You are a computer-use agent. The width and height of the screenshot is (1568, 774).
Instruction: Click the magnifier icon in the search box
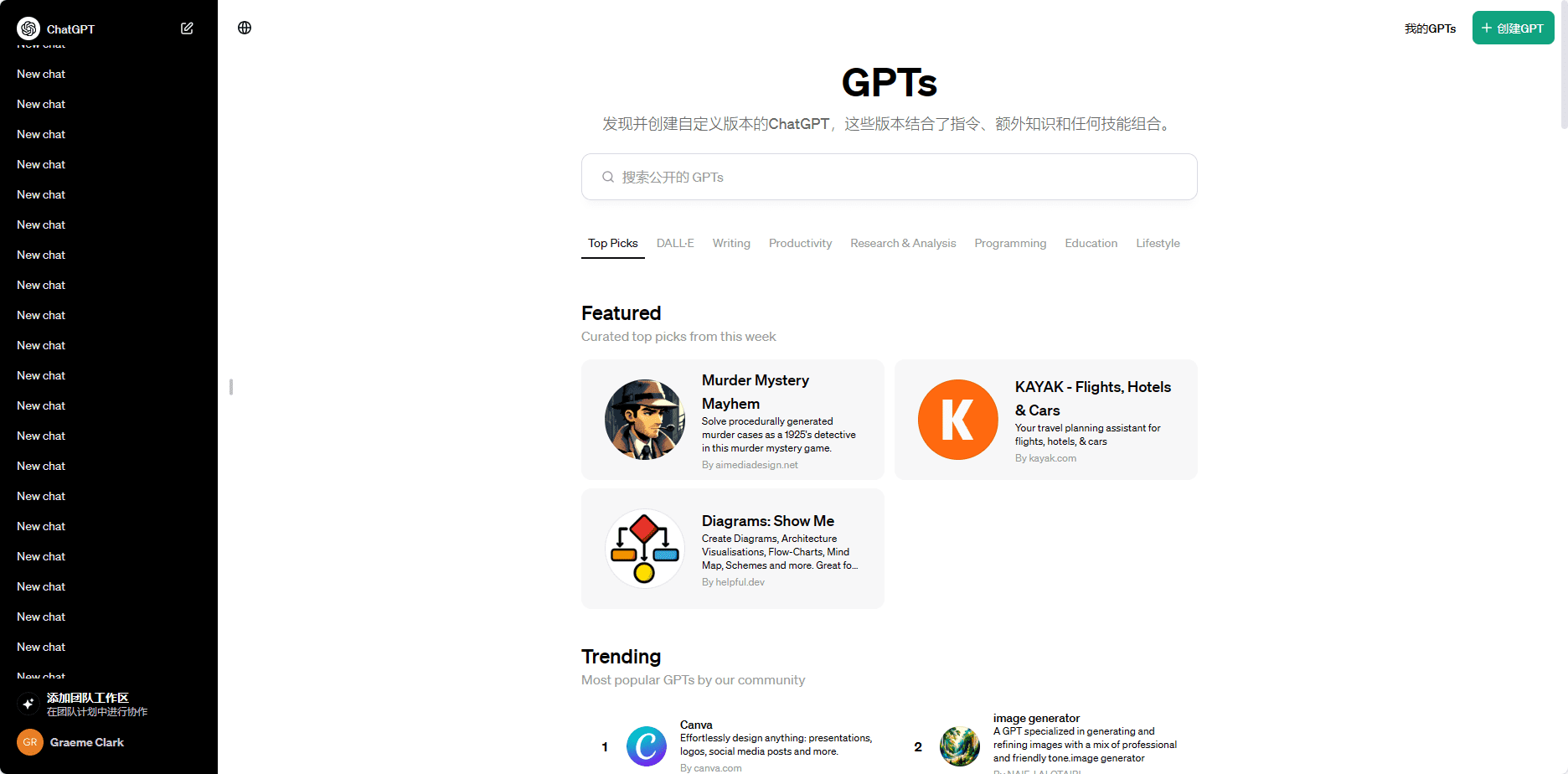point(608,177)
